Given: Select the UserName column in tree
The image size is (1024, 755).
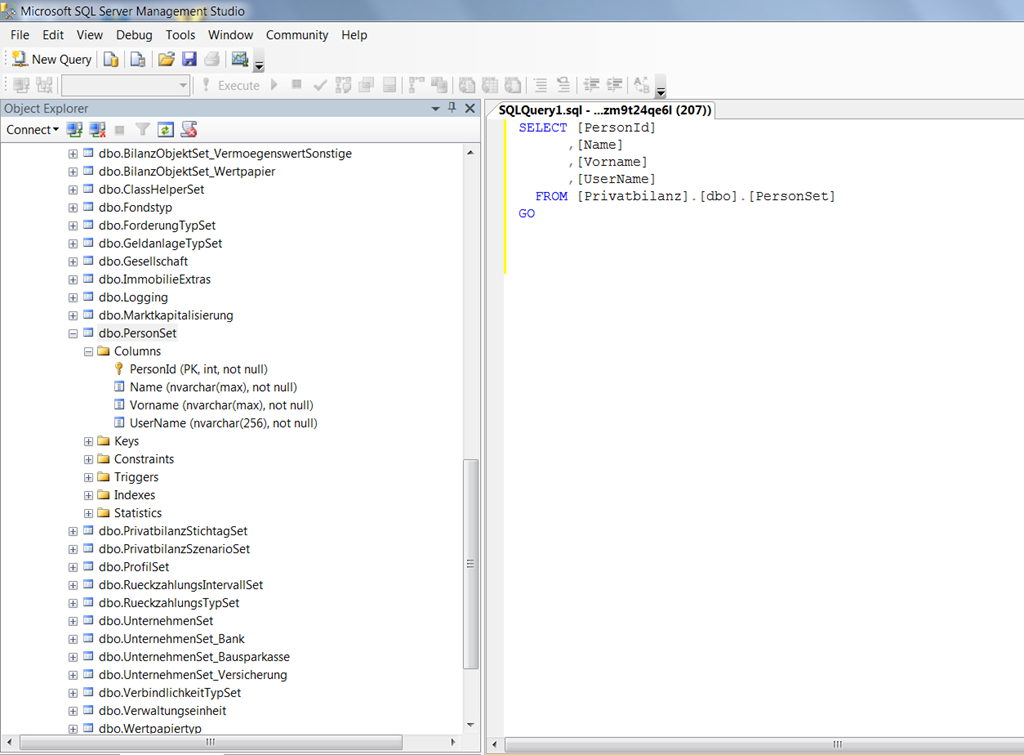Looking at the screenshot, I should click(222, 424).
